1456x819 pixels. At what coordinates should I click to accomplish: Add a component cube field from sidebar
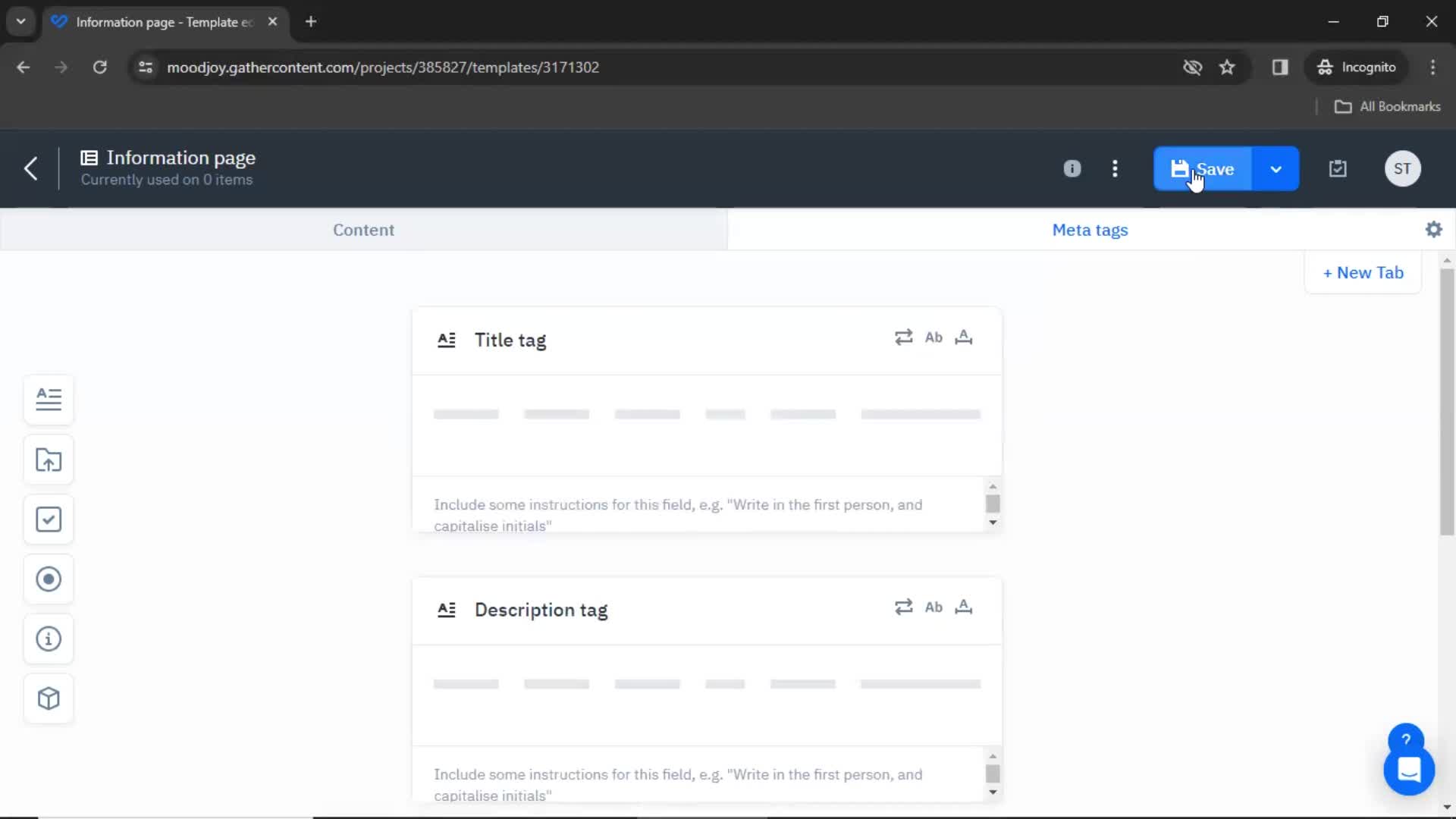click(x=49, y=698)
